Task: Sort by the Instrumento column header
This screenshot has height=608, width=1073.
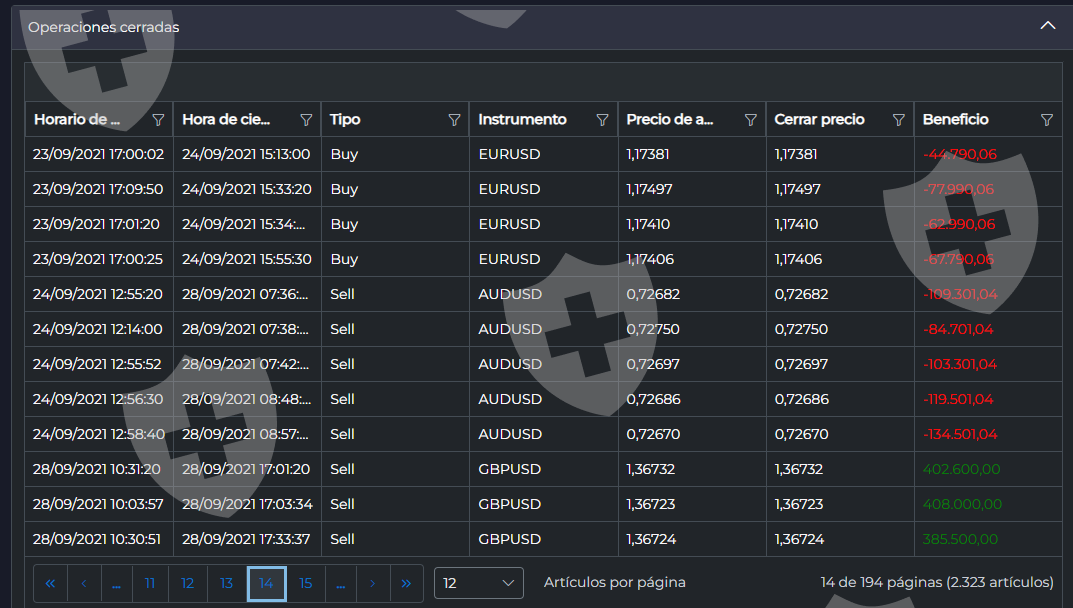Action: pos(522,120)
